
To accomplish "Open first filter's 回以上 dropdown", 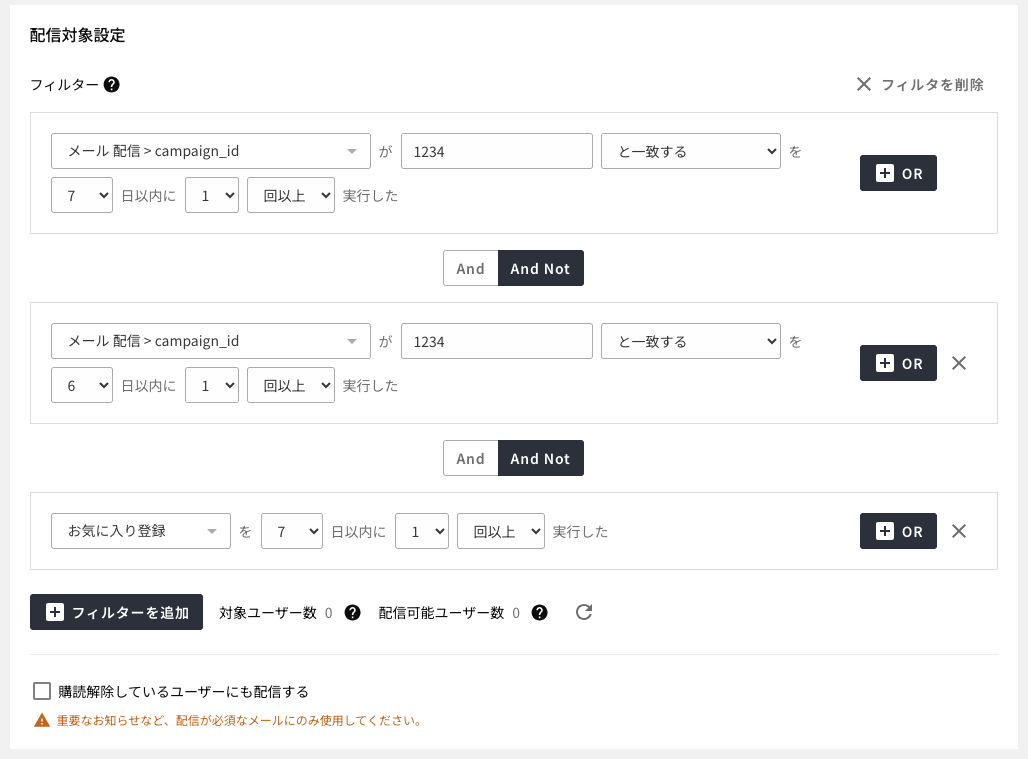I will [291, 195].
